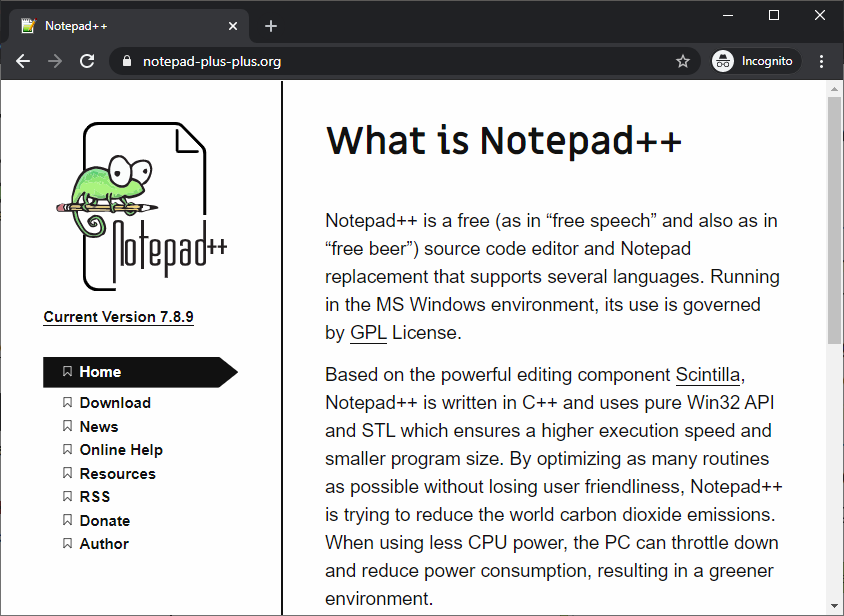Image resolution: width=844 pixels, height=616 pixels.
Task: Click the padlock site info icon
Action: 126,61
